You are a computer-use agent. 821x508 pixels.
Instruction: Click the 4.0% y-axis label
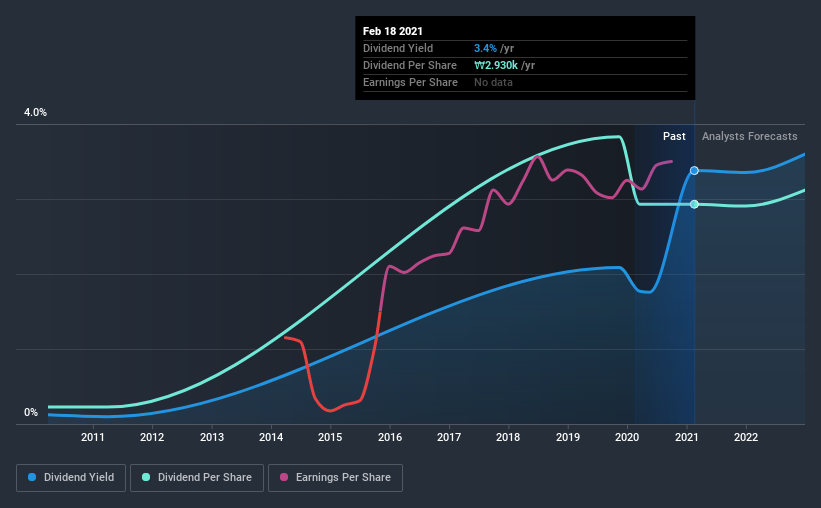pyautogui.click(x=35, y=113)
